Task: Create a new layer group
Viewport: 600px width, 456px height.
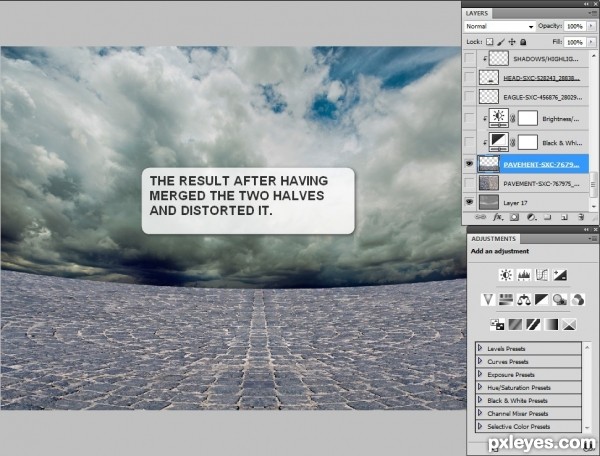Action: pos(548,217)
